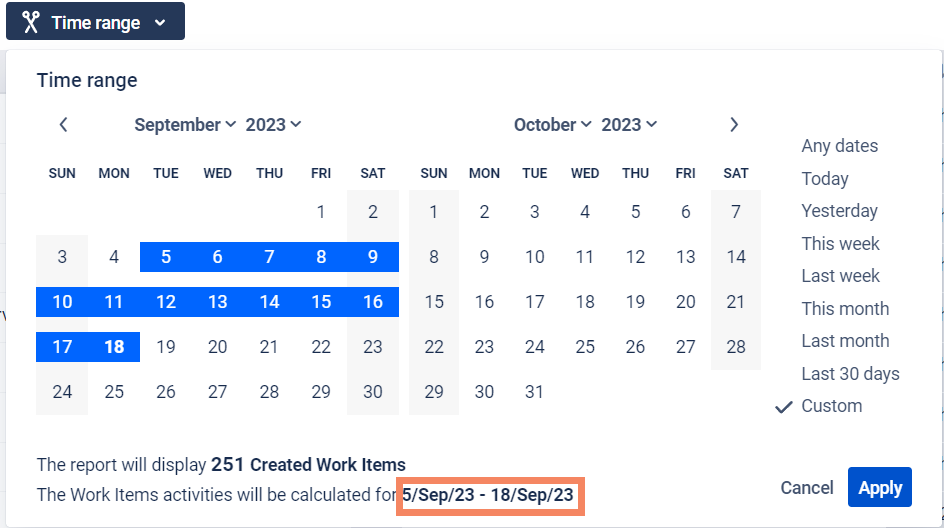Choose the Last week preset

coord(840,276)
